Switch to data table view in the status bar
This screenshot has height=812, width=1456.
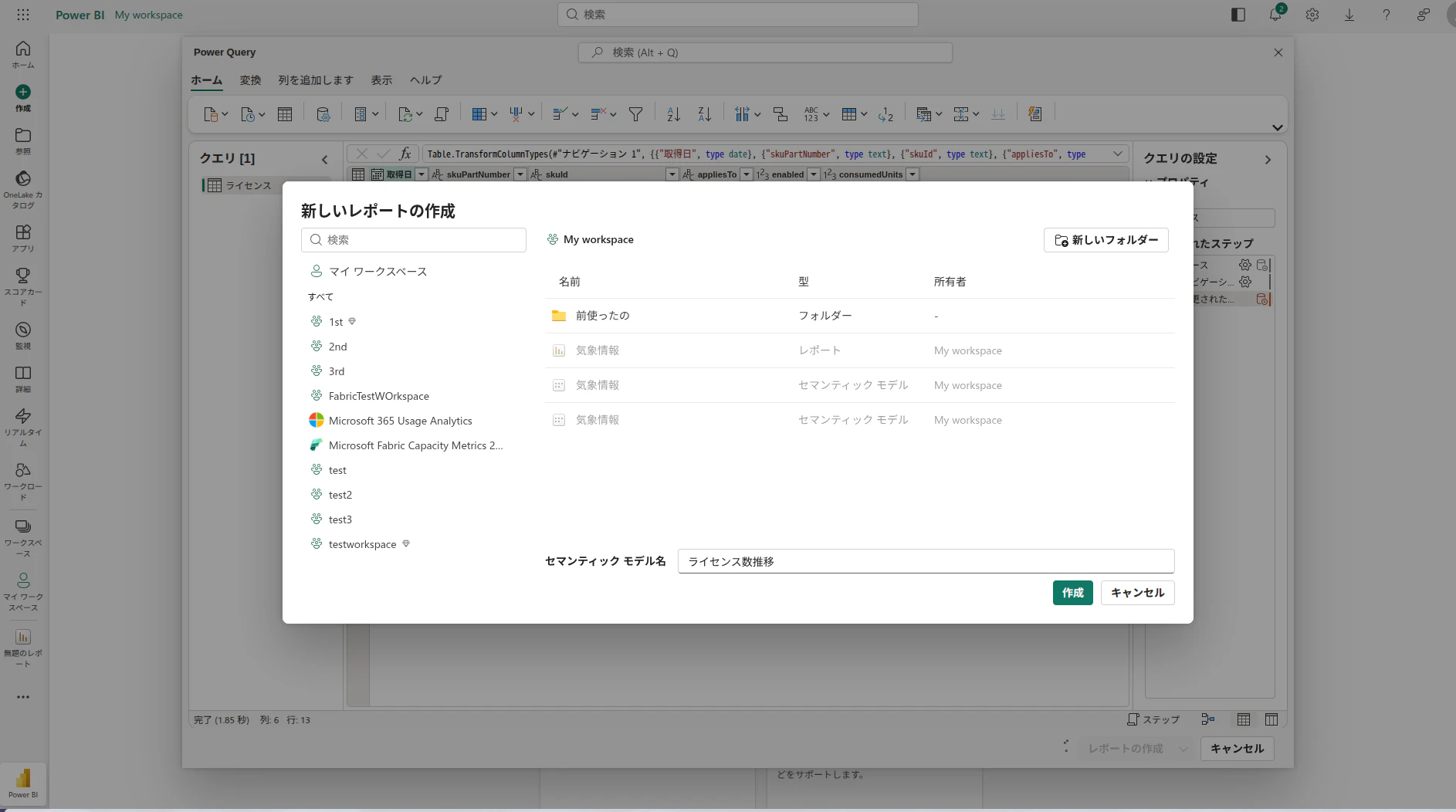(x=1244, y=719)
